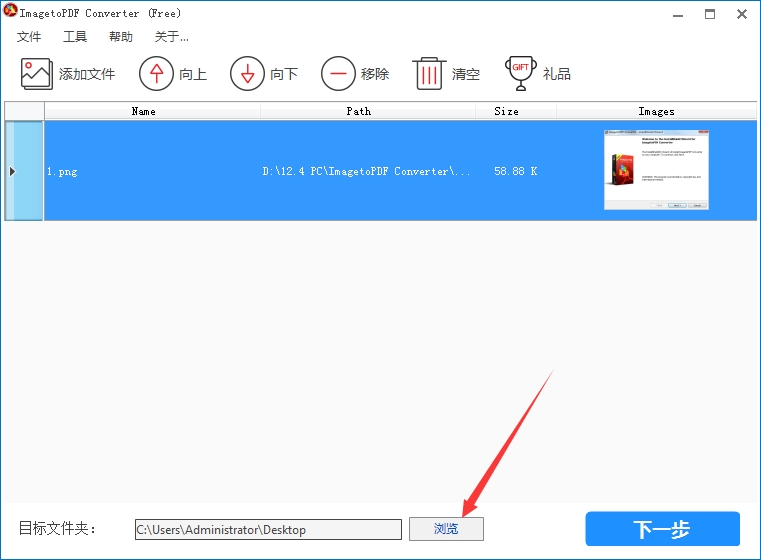Image resolution: width=761 pixels, height=560 pixels.
Task: Click the Images column header
Action: (x=656, y=111)
